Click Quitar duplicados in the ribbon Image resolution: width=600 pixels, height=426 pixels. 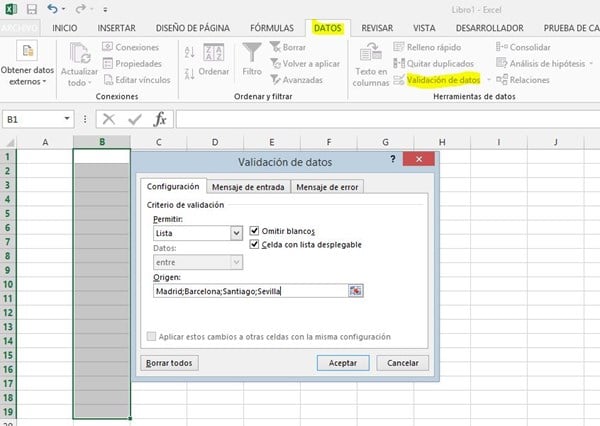(437, 63)
